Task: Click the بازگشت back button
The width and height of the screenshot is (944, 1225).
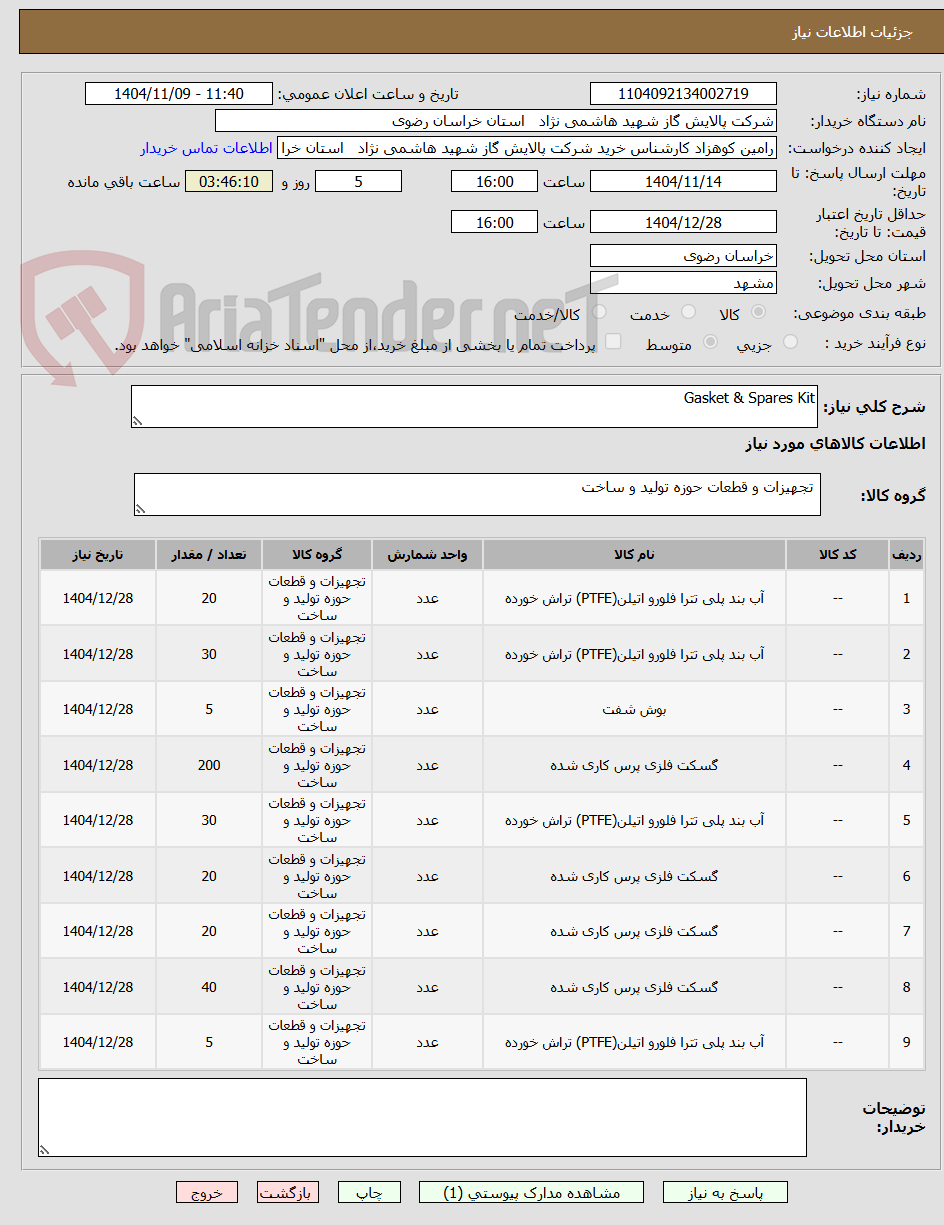Action: point(288,1192)
